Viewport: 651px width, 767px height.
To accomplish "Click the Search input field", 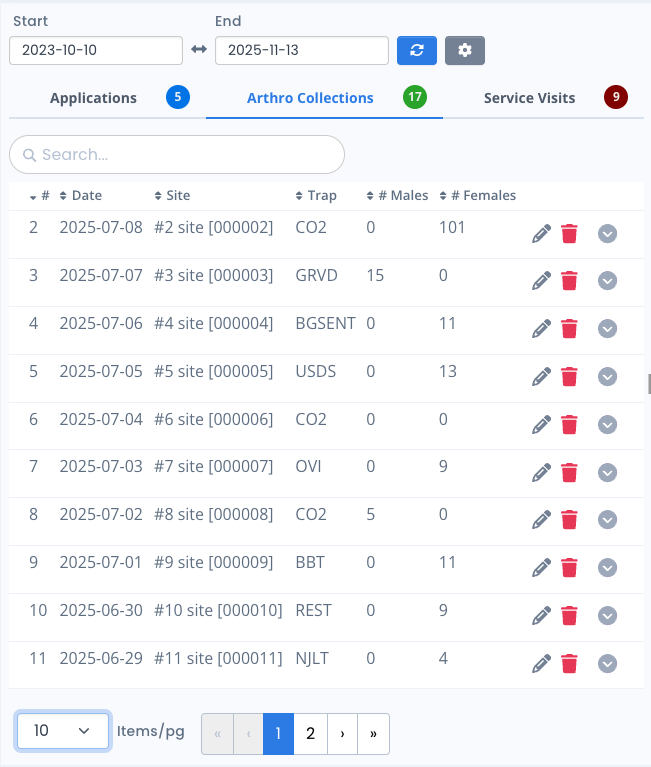I will [x=177, y=155].
